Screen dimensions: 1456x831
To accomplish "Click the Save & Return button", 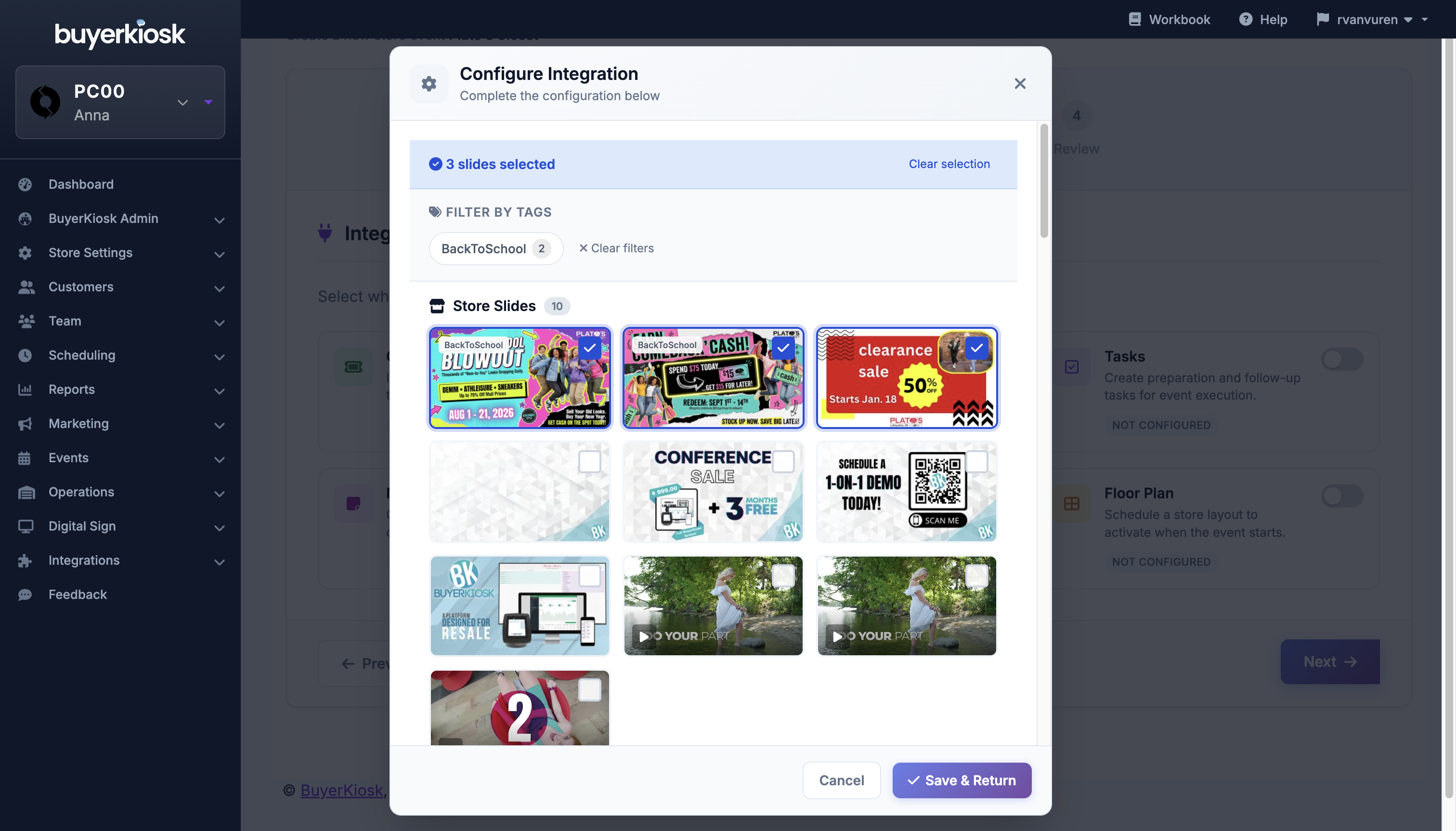I will coord(962,780).
